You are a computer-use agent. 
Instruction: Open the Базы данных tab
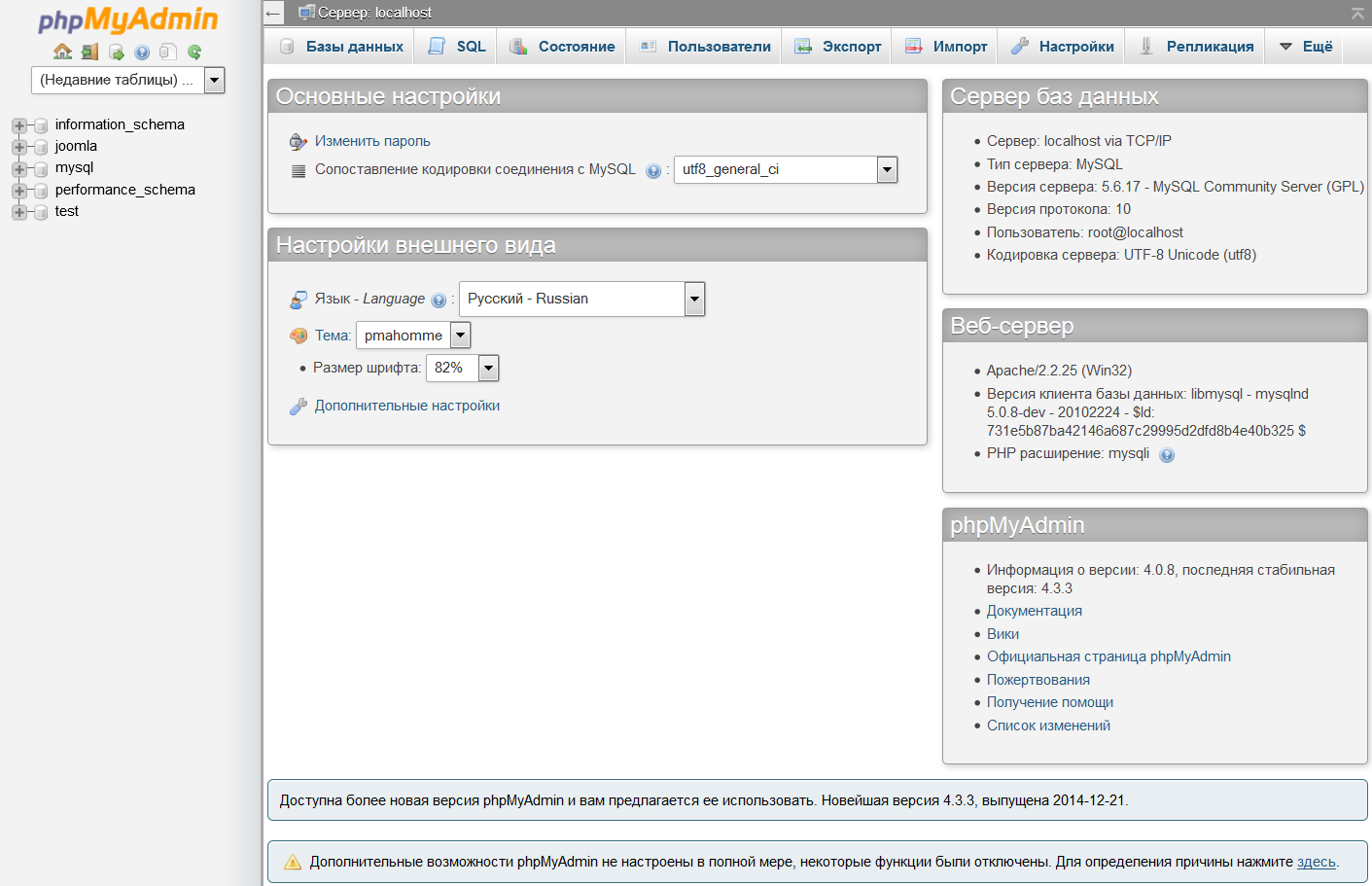coord(341,46)
